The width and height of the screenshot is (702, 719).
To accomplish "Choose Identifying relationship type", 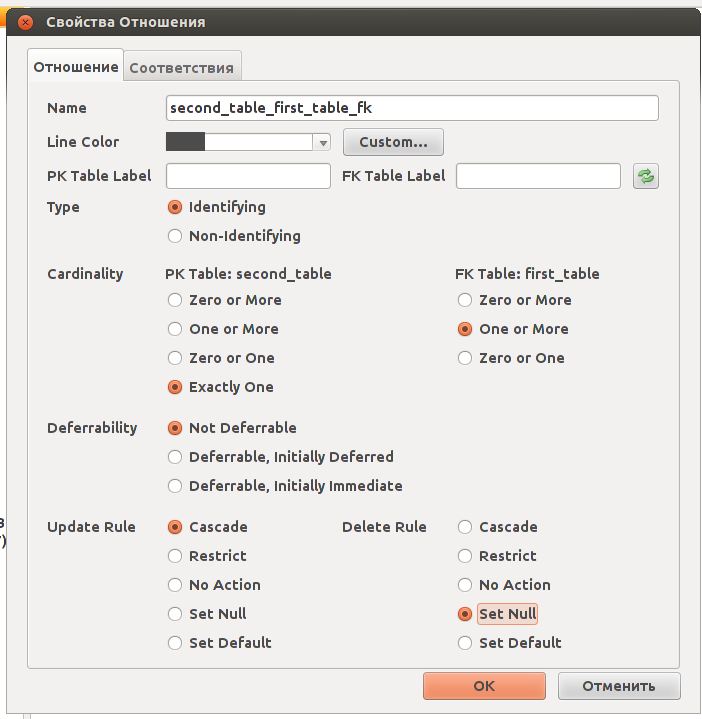I will pyautogui.click(x=175, y=208).
